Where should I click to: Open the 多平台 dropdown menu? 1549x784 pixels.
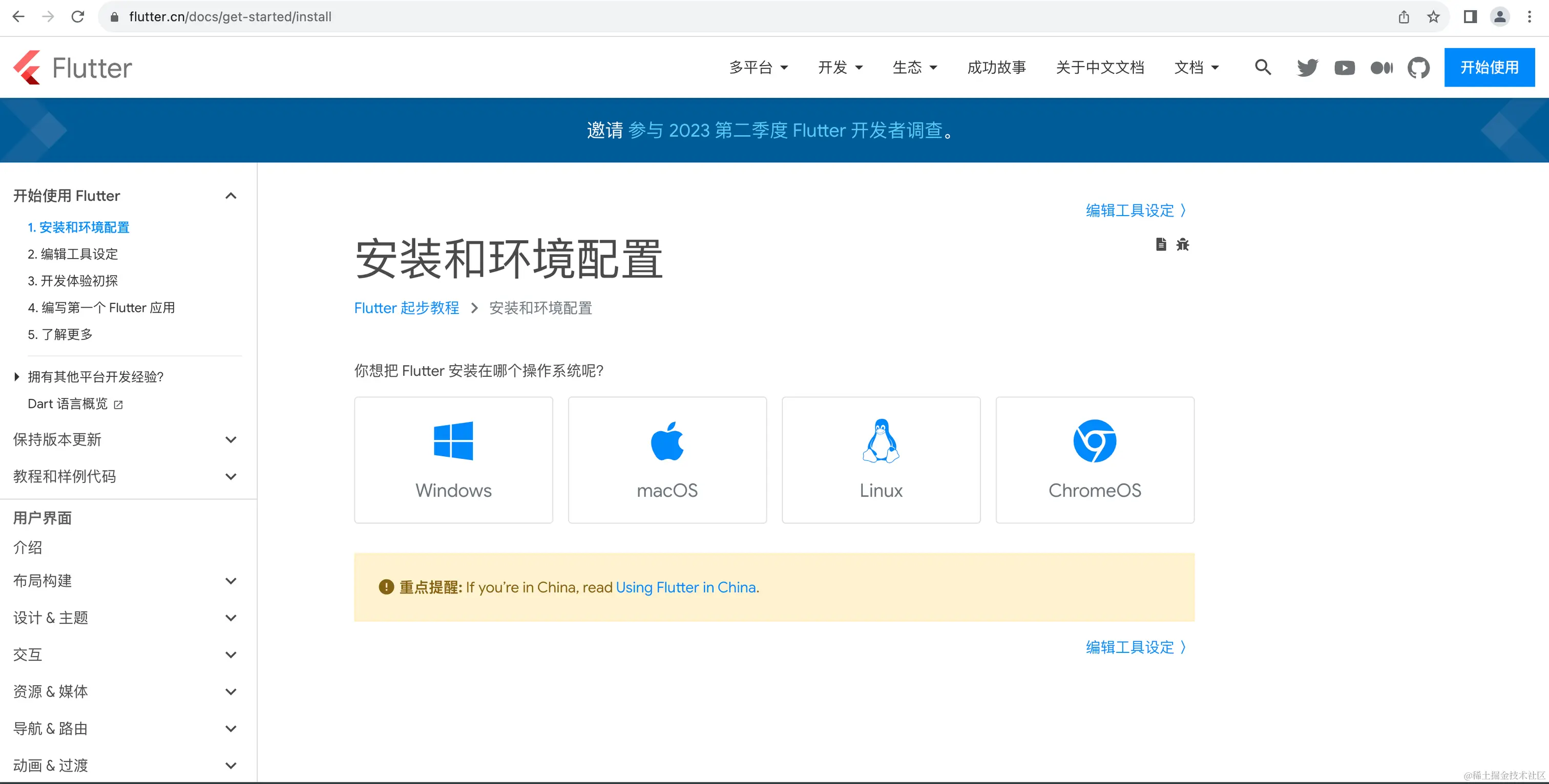758,67
